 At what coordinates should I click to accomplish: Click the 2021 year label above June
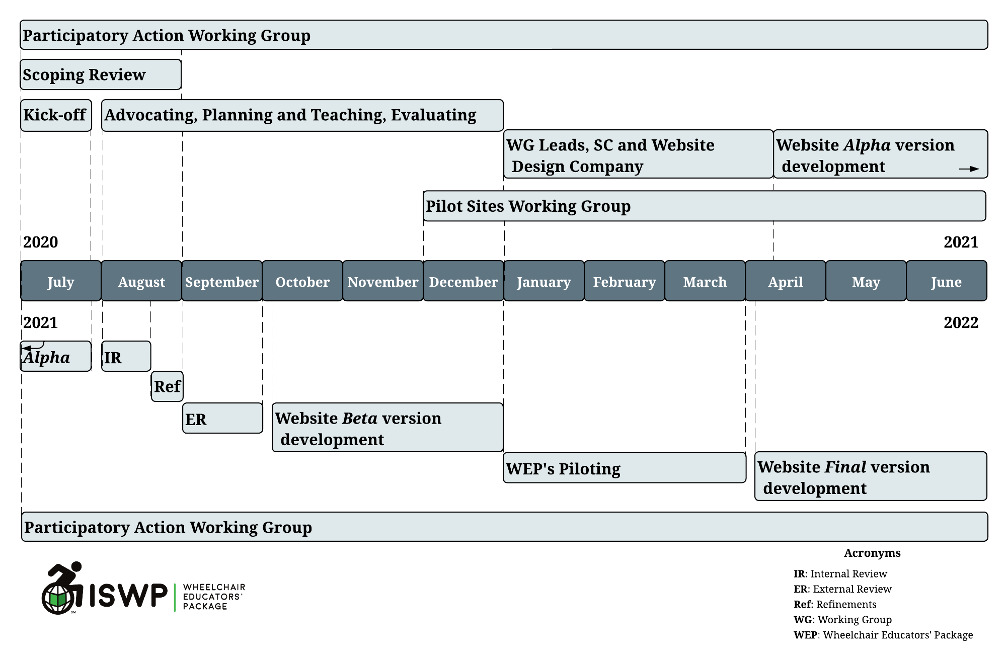(x=961, y=242)
